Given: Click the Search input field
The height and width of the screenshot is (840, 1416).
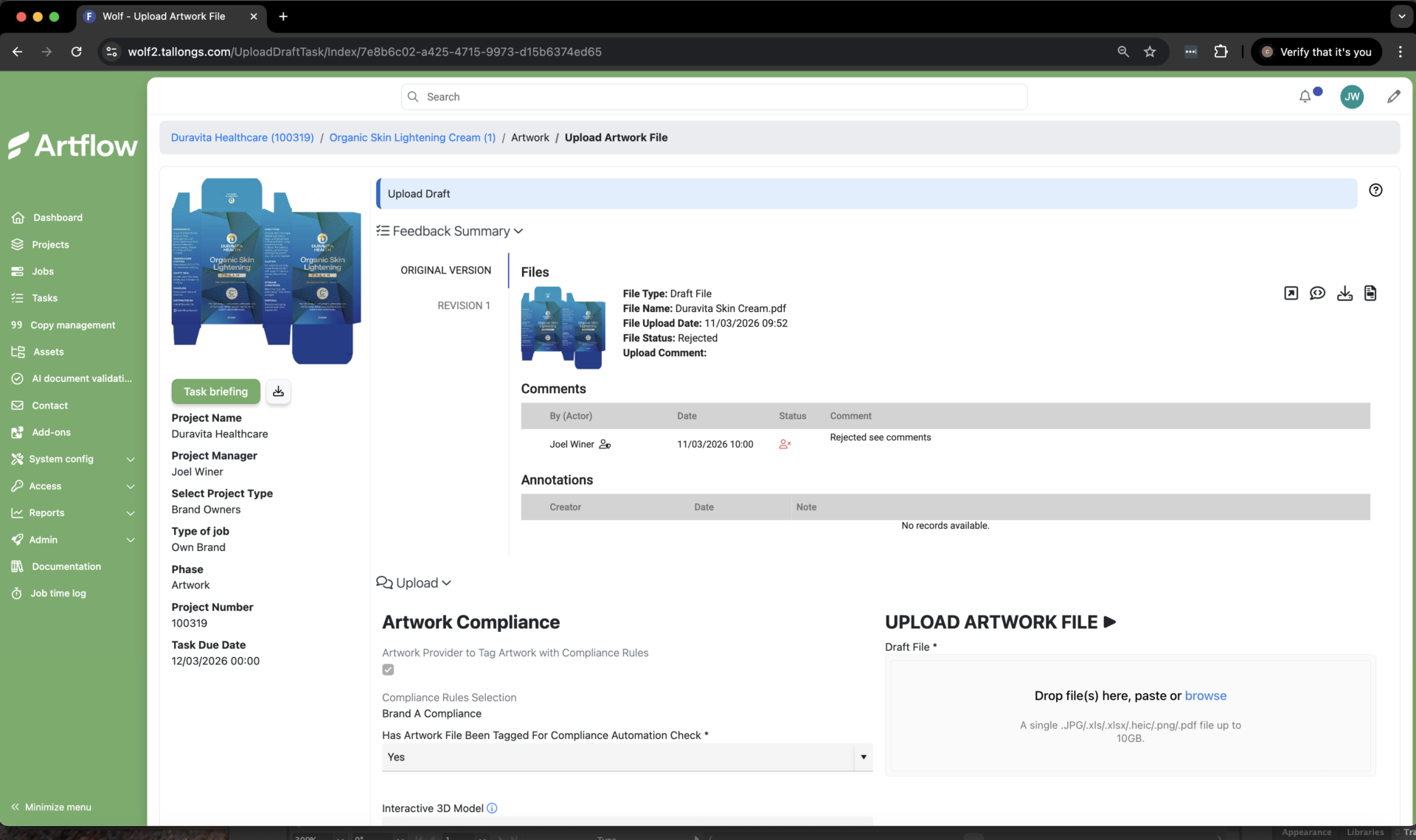Looking at the screenshot, I should coord(714,97).
